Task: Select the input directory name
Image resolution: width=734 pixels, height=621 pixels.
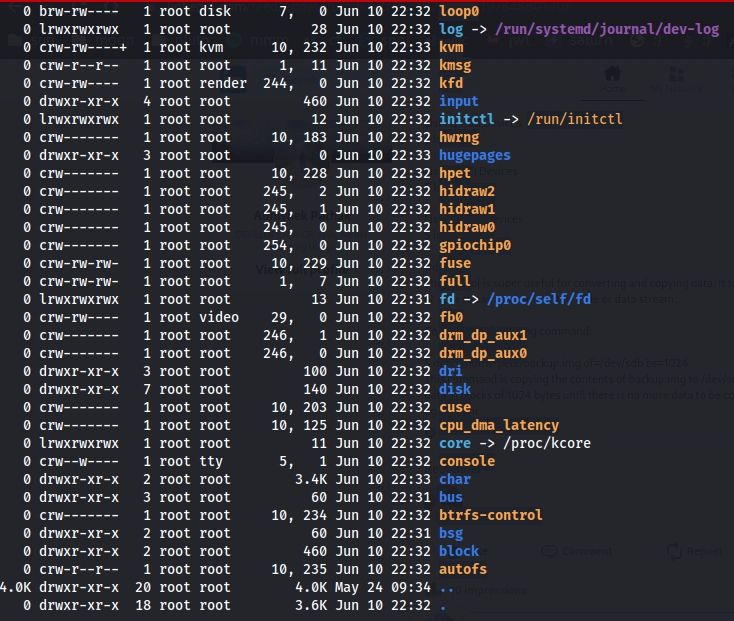Action: click(x=459, y=102)
